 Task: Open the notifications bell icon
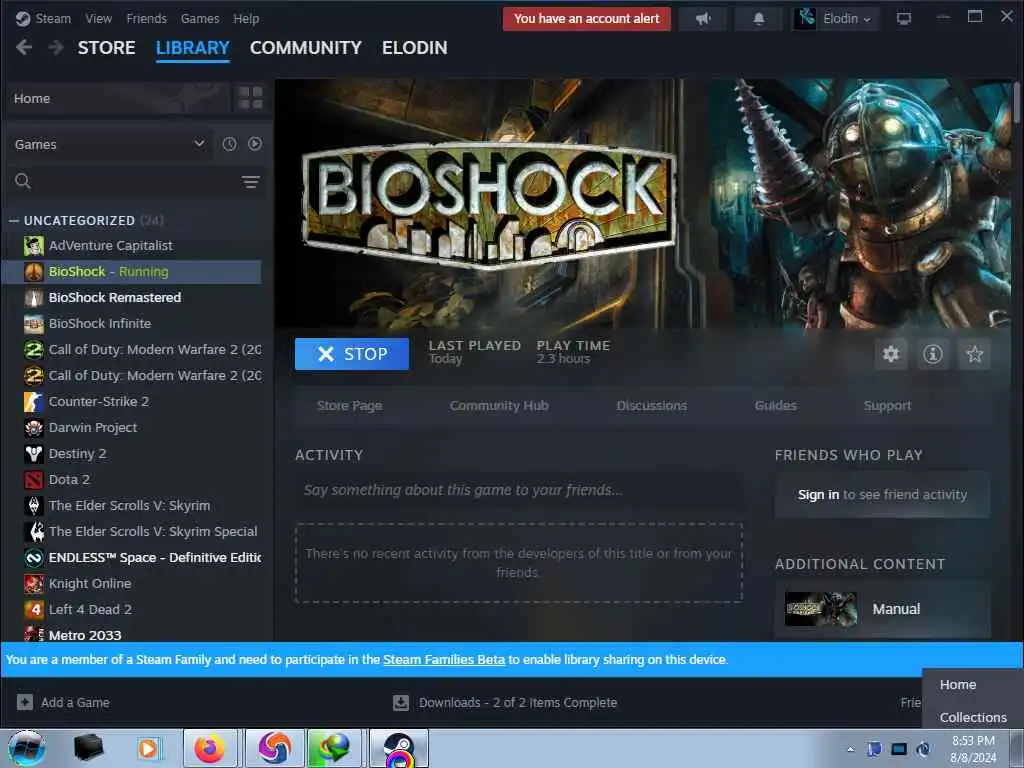pos(758,19)
